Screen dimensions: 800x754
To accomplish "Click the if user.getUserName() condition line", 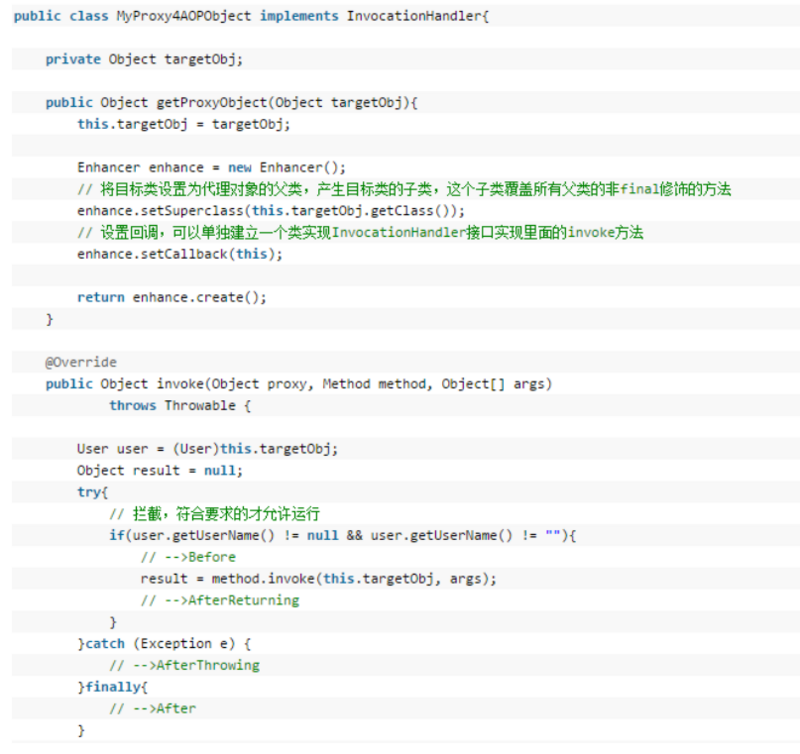I will [343, 536].
